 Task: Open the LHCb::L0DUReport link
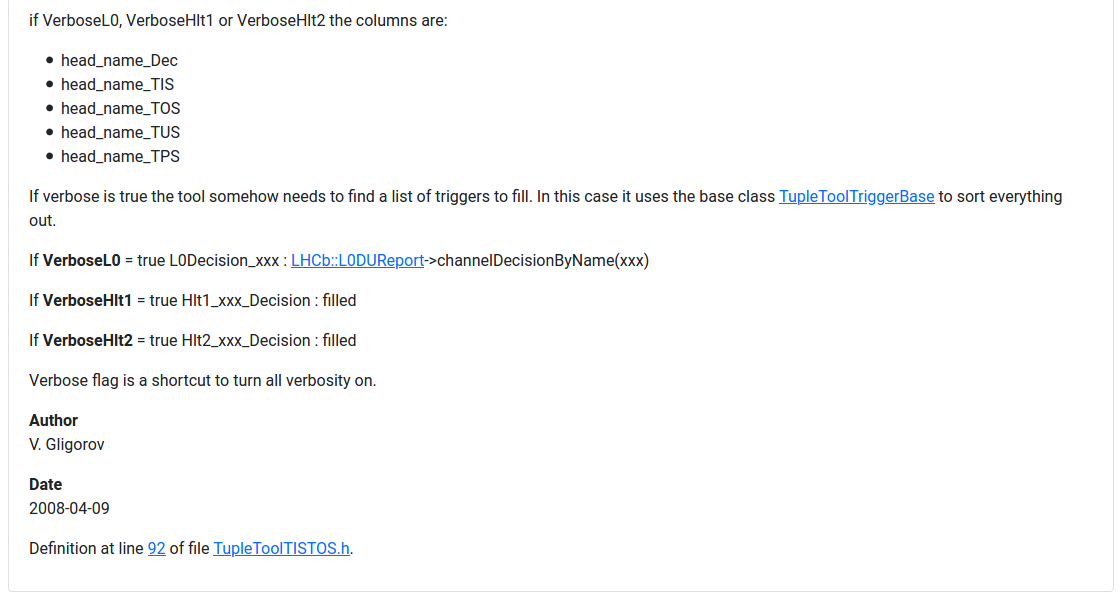pos(357,261)
